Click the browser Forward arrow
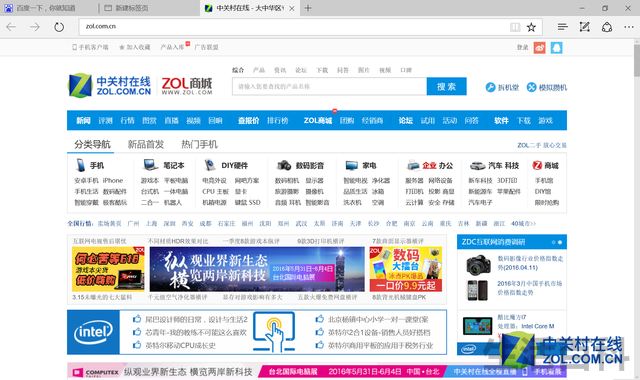 point(35,27)
